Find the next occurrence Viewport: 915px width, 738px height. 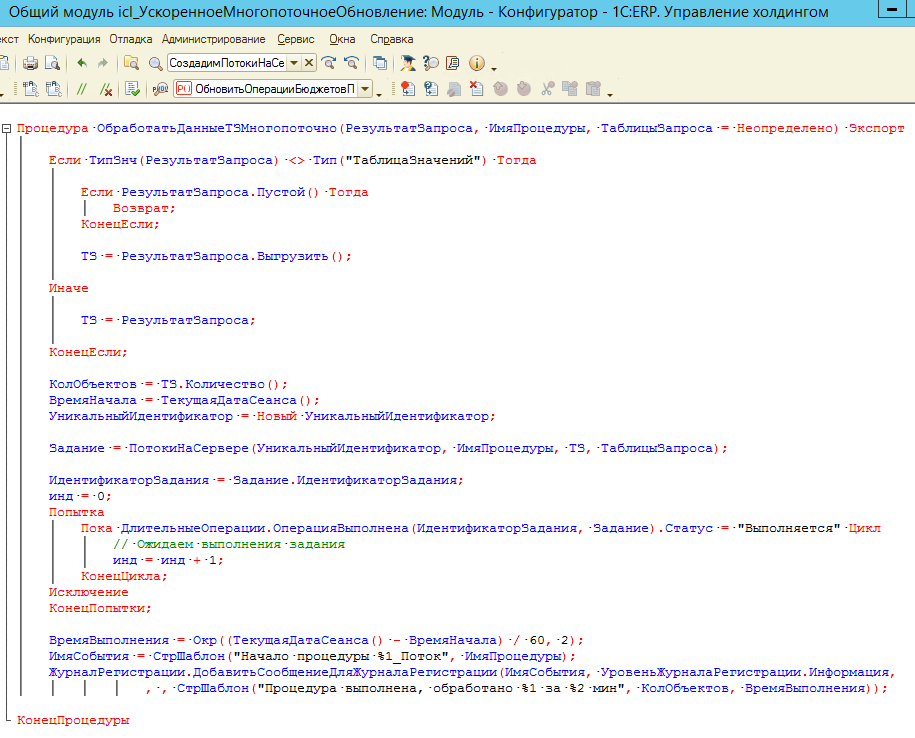329,63
